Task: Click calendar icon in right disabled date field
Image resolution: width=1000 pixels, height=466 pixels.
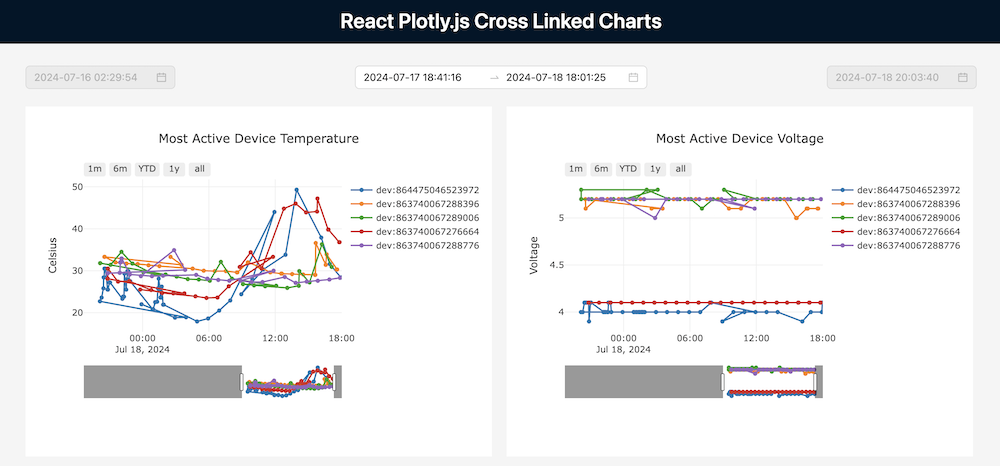Action: 963,77
